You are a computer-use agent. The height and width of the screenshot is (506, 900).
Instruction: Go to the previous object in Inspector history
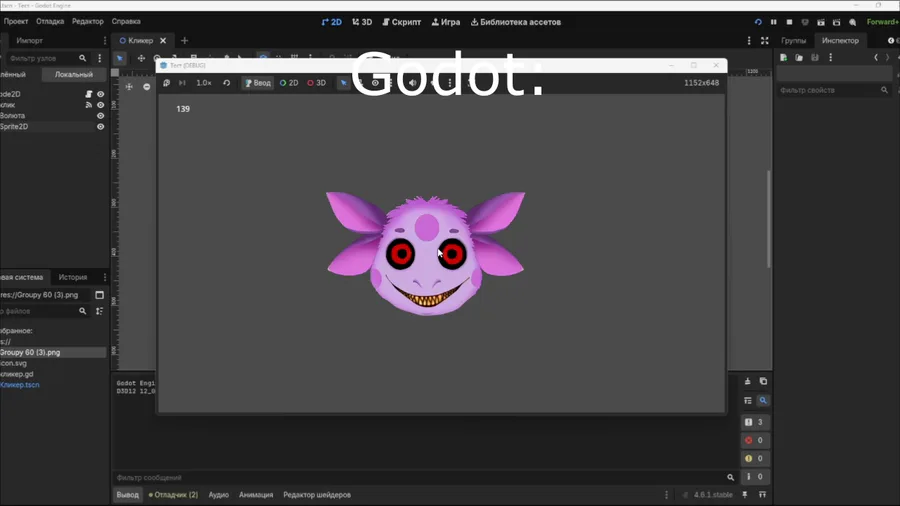pos(876,57)
